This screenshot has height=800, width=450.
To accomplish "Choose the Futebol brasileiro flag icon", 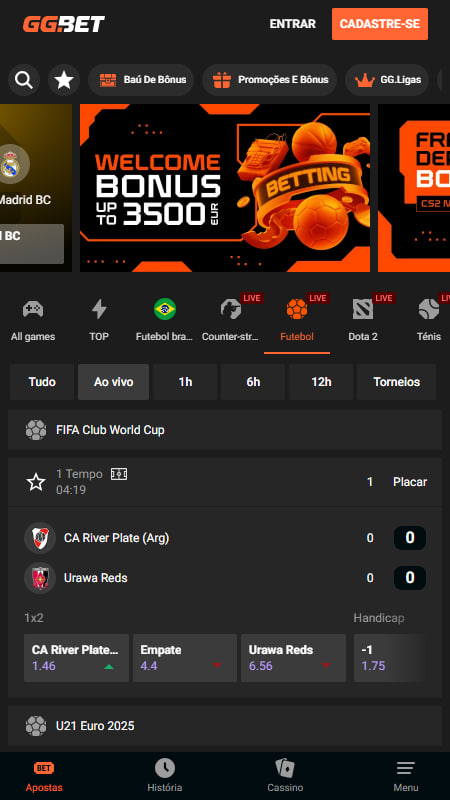I will tap(165, 309).
